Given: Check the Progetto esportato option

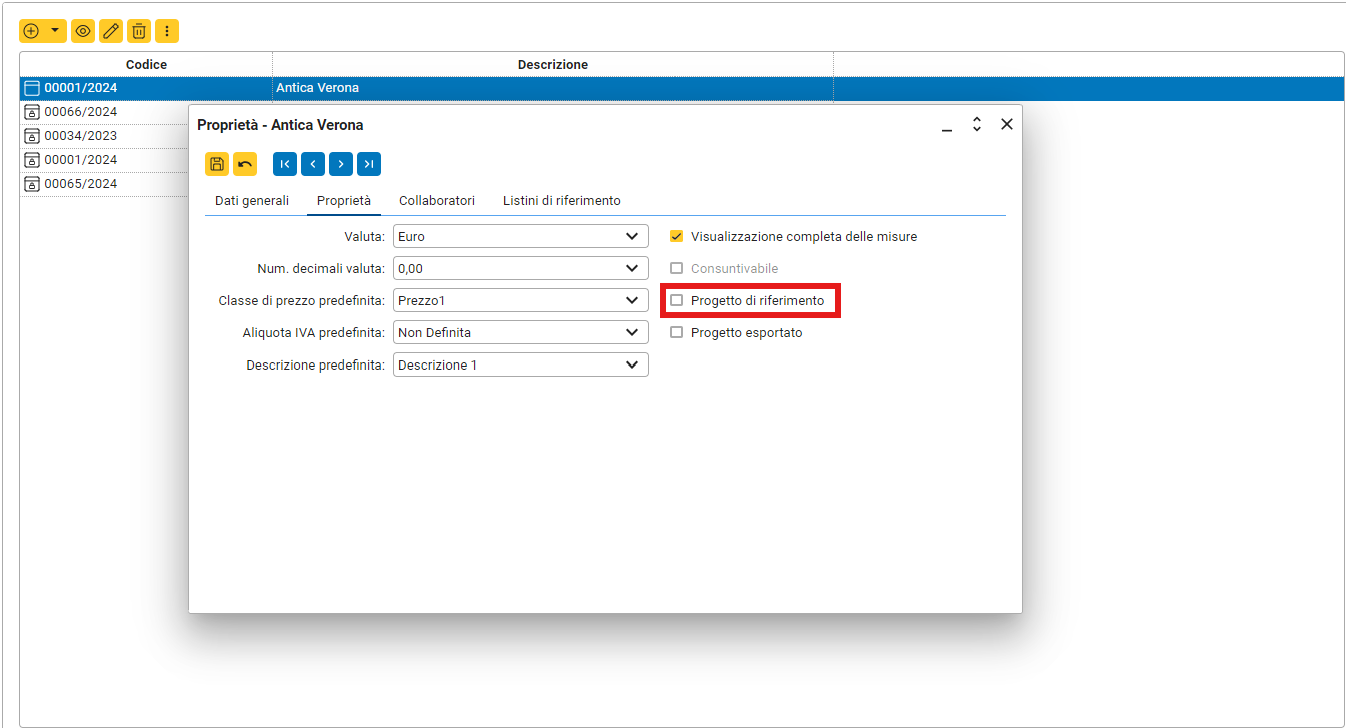Looking at the screenshot, I should (677, 333).
